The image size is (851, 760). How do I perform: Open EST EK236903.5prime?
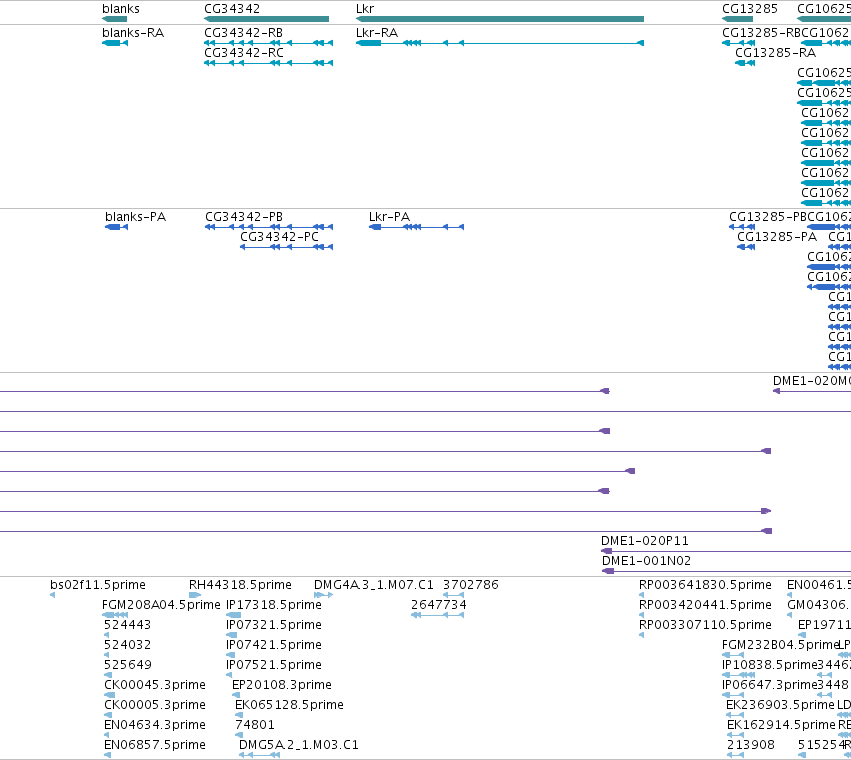[x=735, y=715]
